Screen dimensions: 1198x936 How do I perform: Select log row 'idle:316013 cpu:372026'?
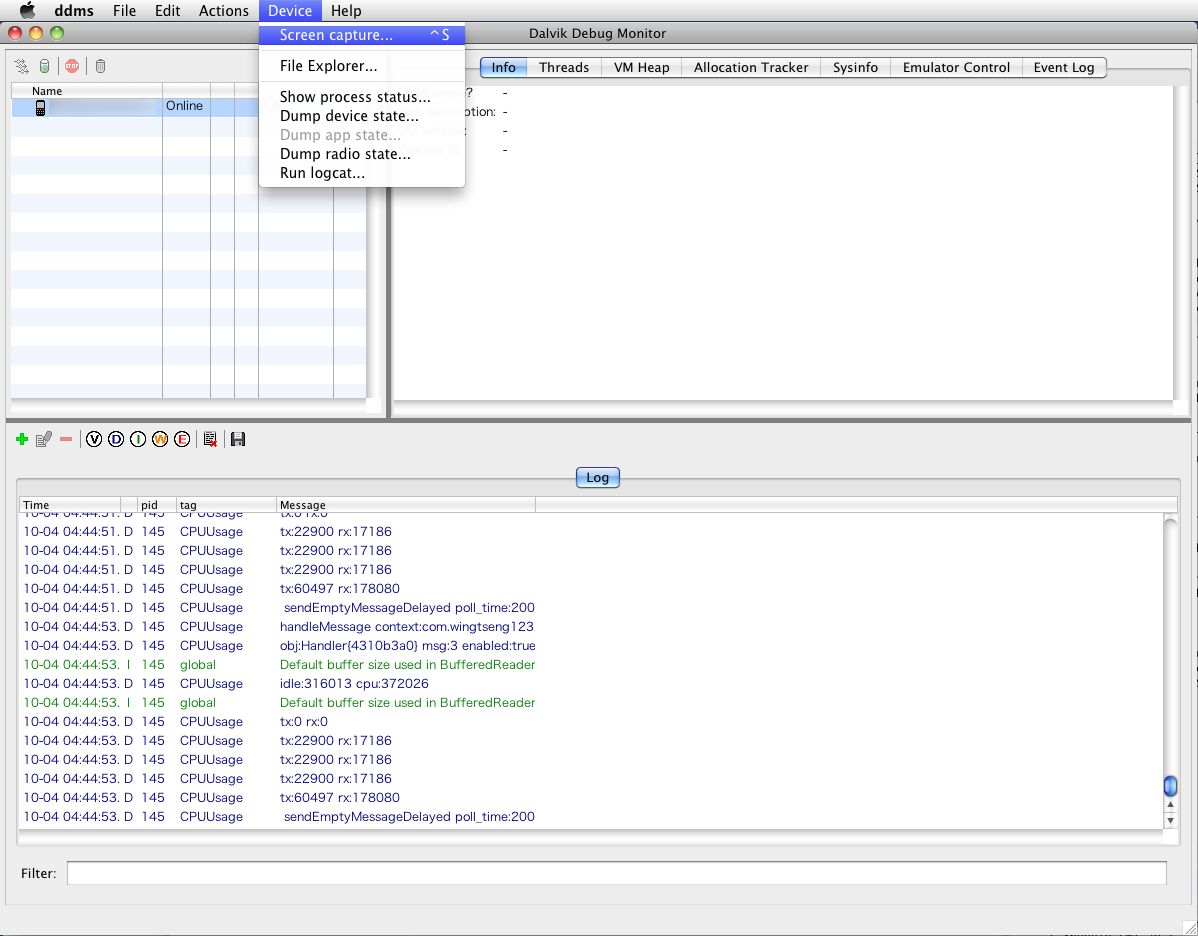(591, 683)
